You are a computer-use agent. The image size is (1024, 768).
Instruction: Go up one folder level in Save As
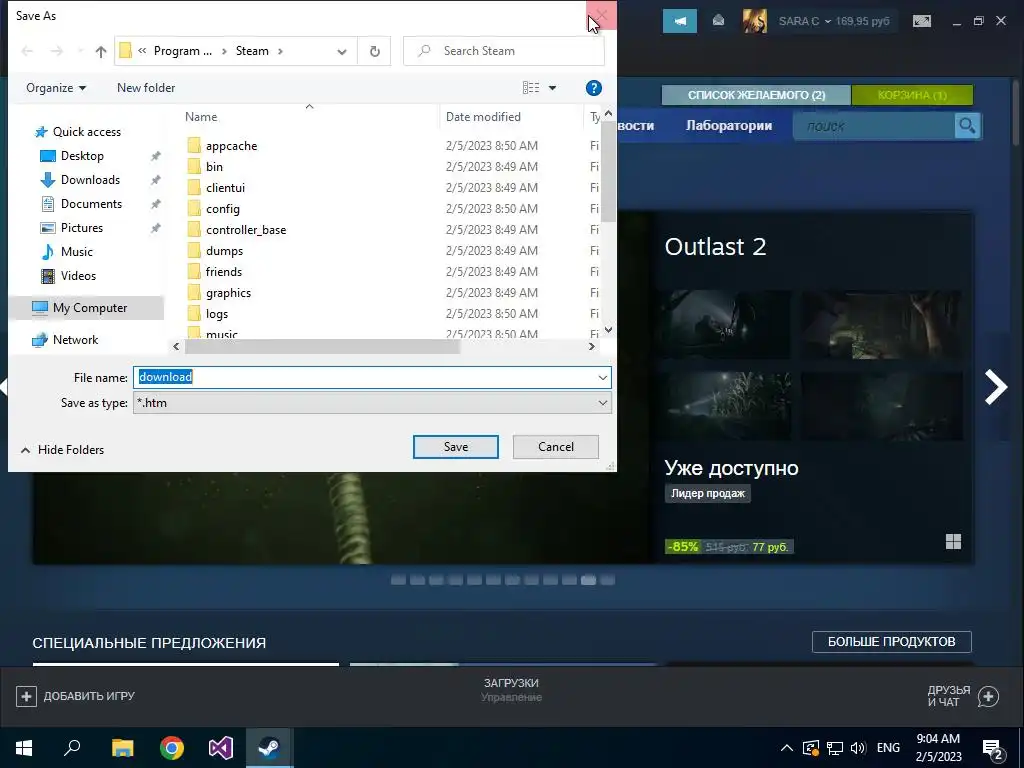click(101, 51)
